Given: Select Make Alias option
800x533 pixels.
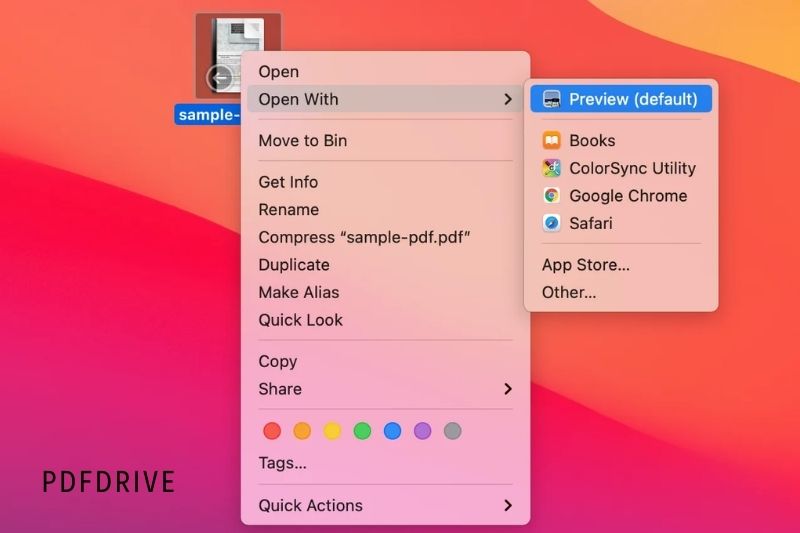Looking at the screenshot, I should pos(385,292).
